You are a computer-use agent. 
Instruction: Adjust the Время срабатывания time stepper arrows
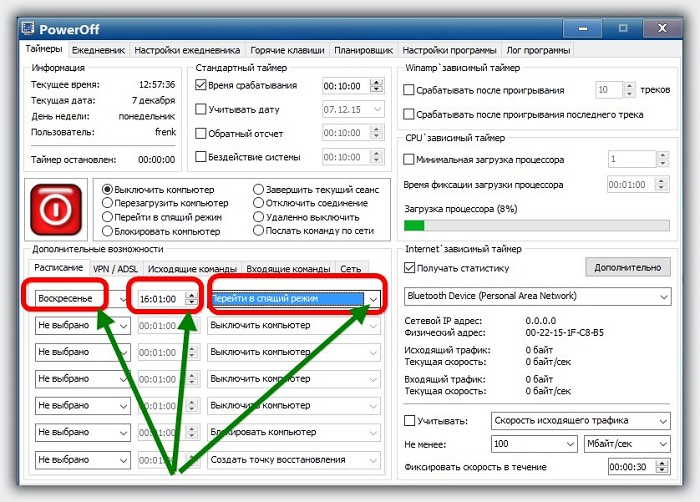376,86
